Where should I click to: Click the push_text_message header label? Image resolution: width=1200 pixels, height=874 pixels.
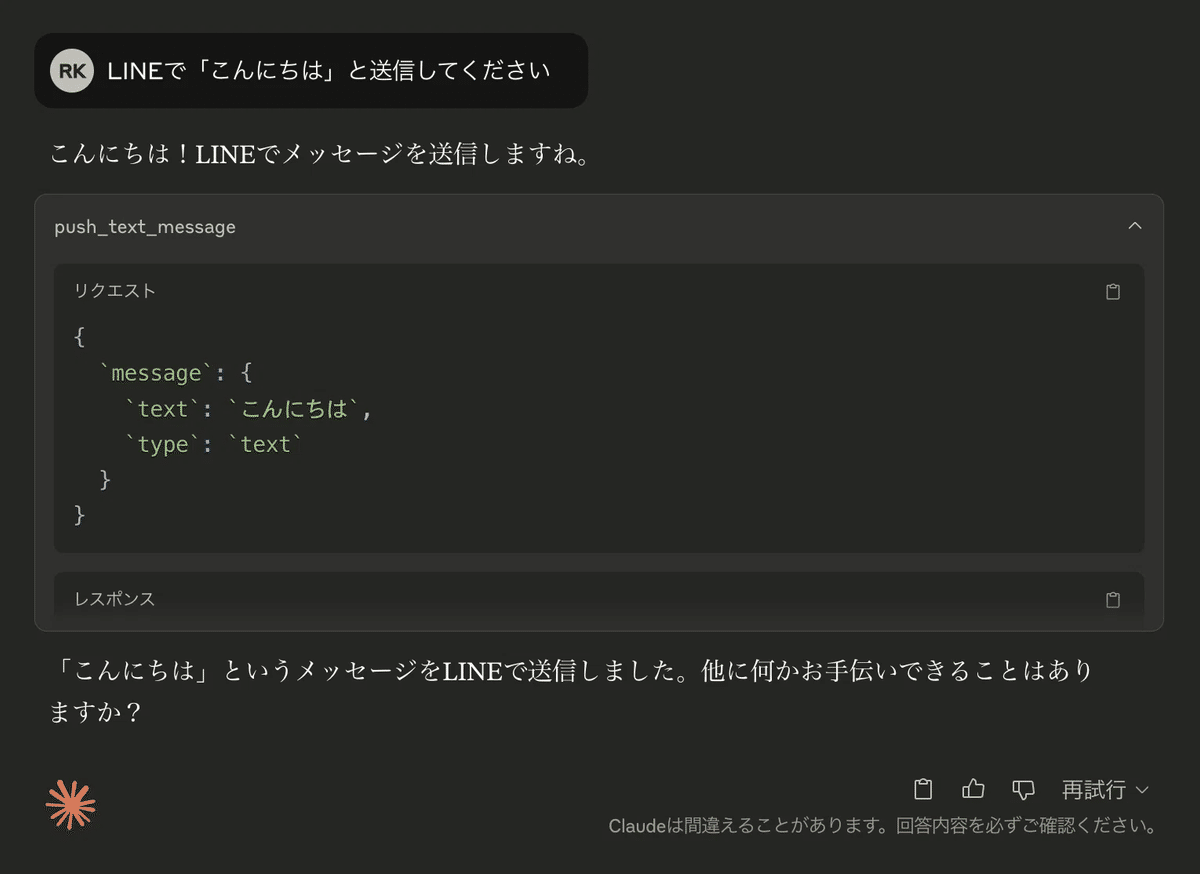tap(144, 227)
